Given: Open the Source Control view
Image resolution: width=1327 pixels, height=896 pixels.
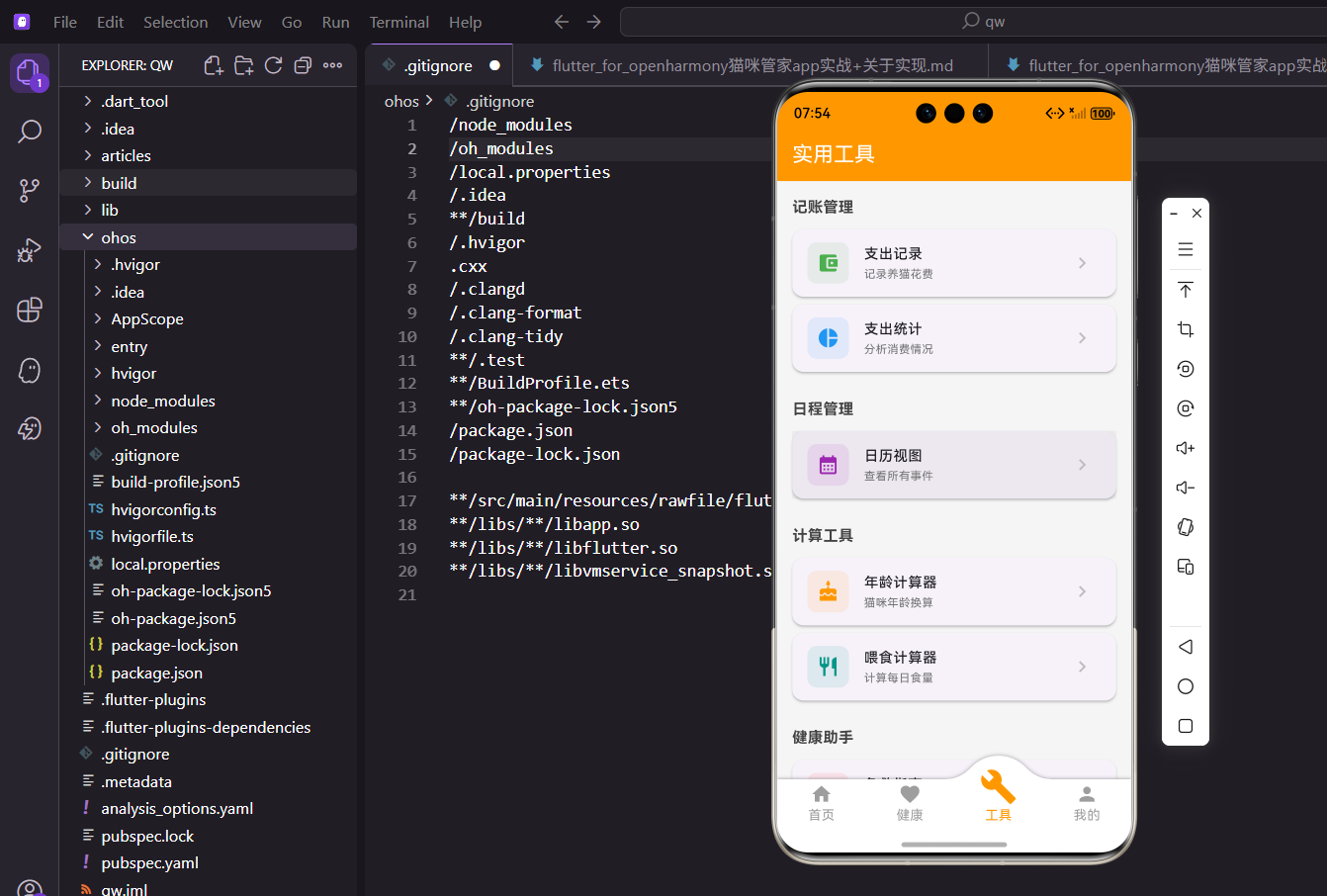Looking at the screenshot, I should click(29, 190).
